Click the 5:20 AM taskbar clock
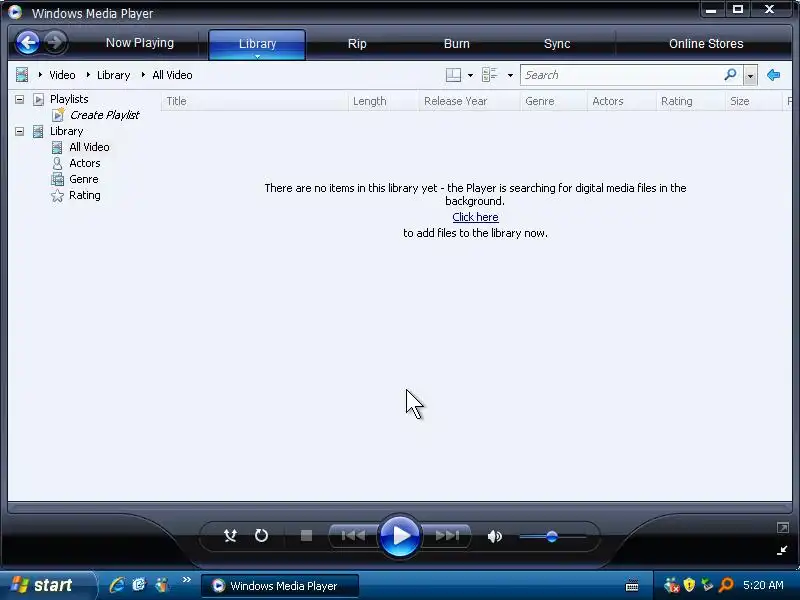Image resolution: width=800 pixels, height=600 pixels. point(763,585)
